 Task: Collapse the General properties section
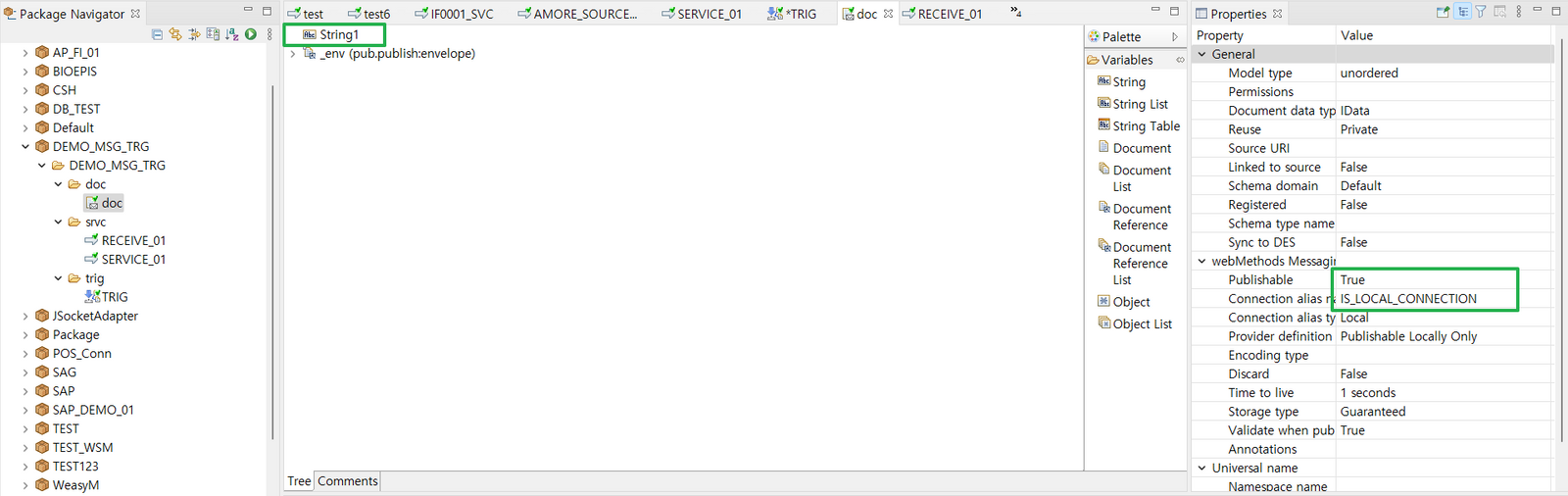pyautogui.click(x=1202, y=55)
